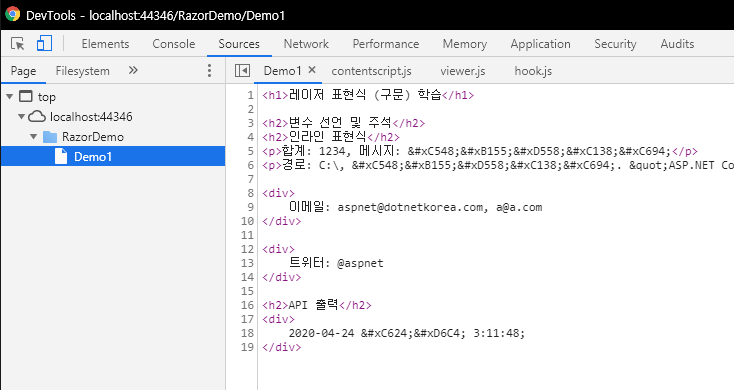This screenshot has width=734, height=390.
Task: Click line number 5 in gutter
Action: [250, 151]
